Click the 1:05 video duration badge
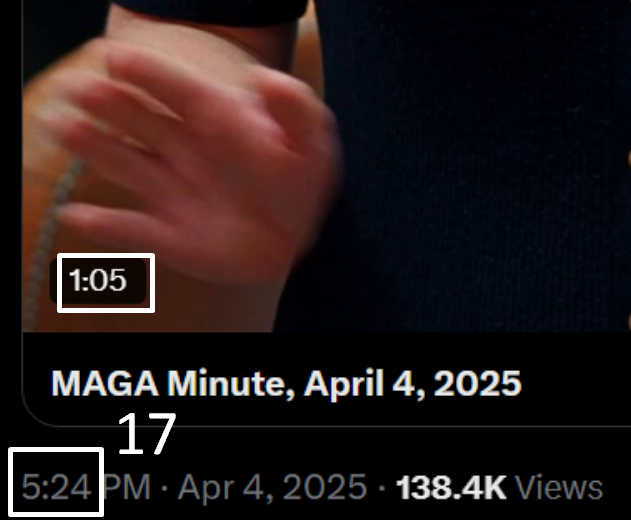Image resolution: width=631 pixels, height=520 pixels. coord(98,281)
